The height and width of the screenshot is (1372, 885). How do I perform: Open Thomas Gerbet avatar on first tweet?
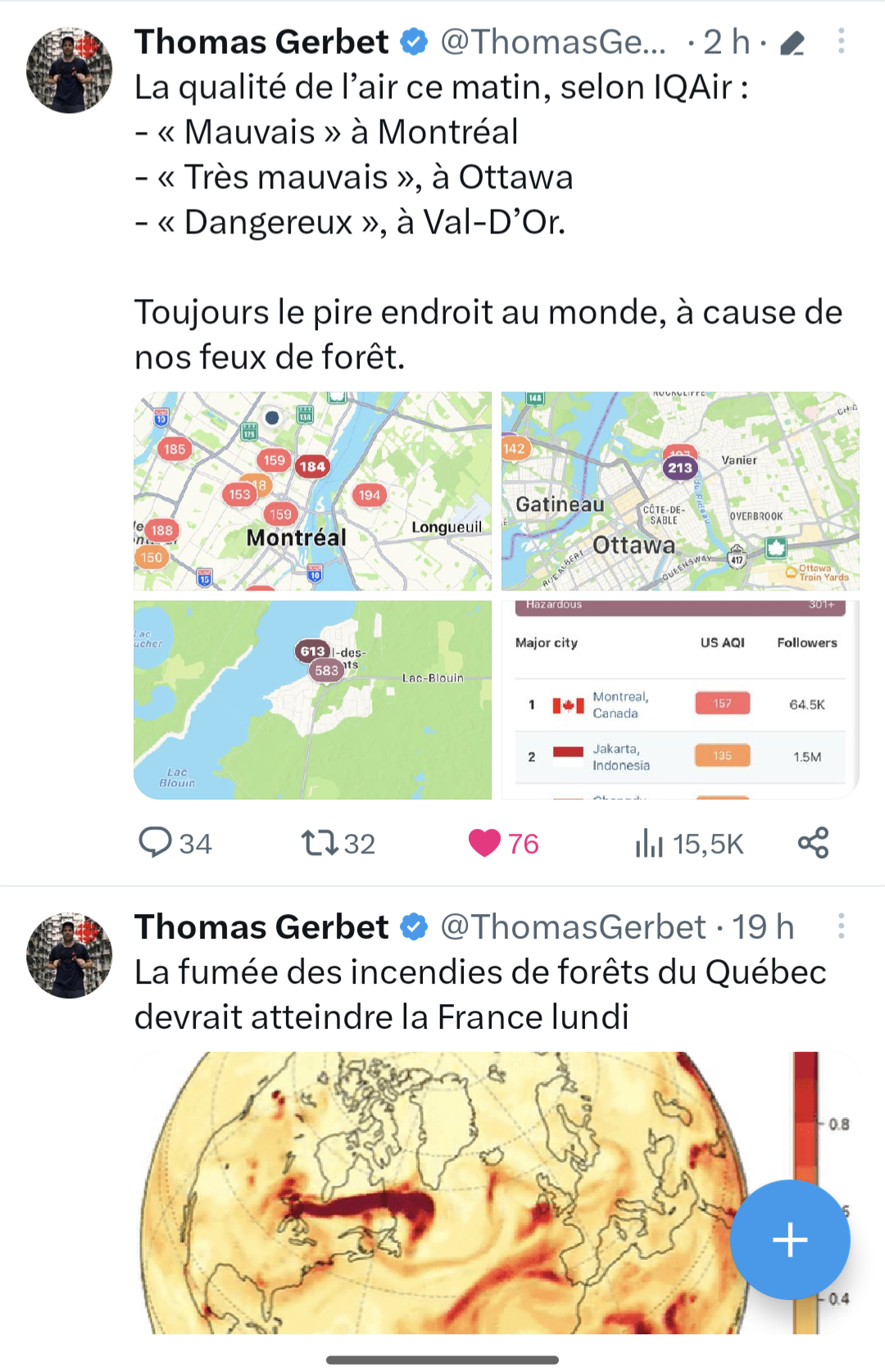point(70,70)
